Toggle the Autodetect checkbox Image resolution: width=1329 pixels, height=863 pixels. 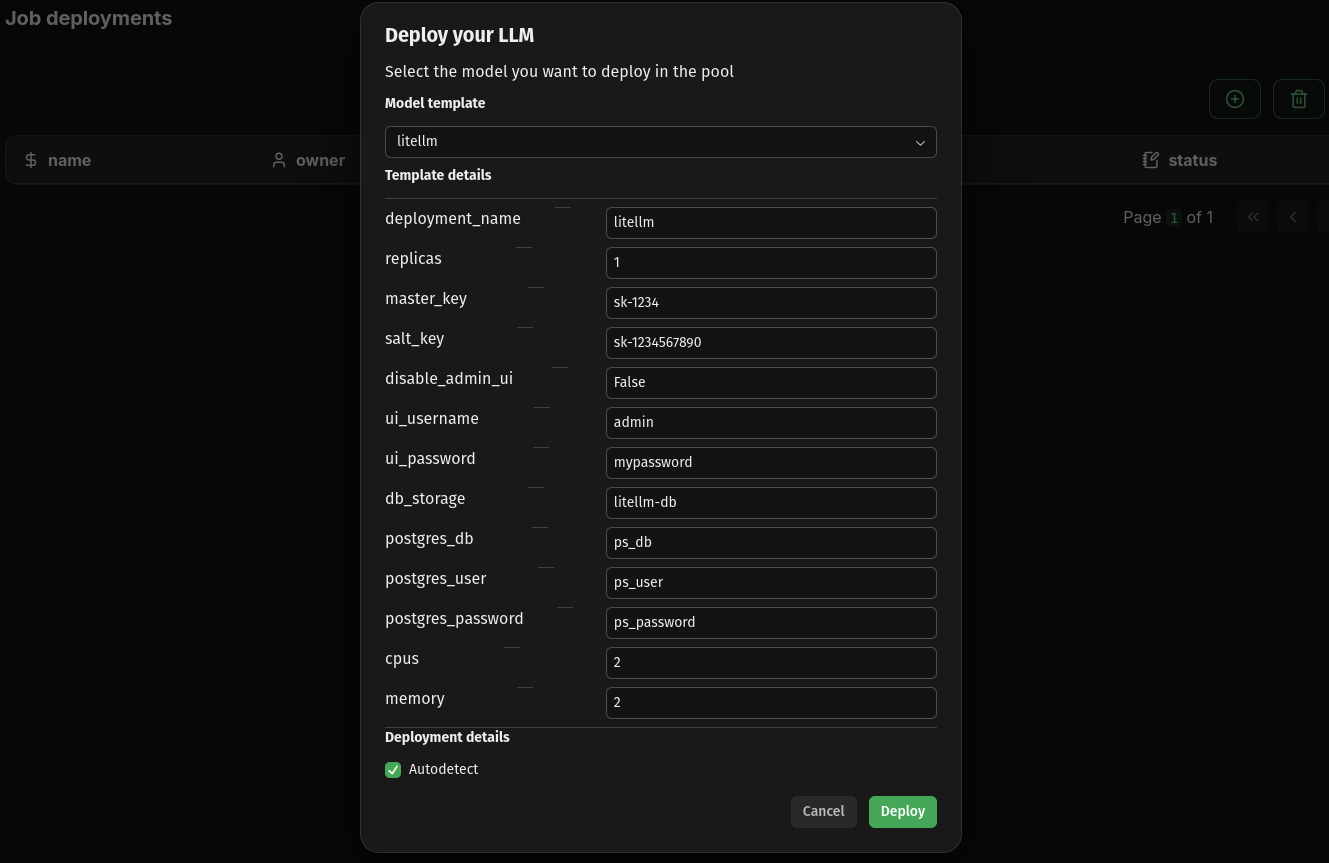coord(393,770)
